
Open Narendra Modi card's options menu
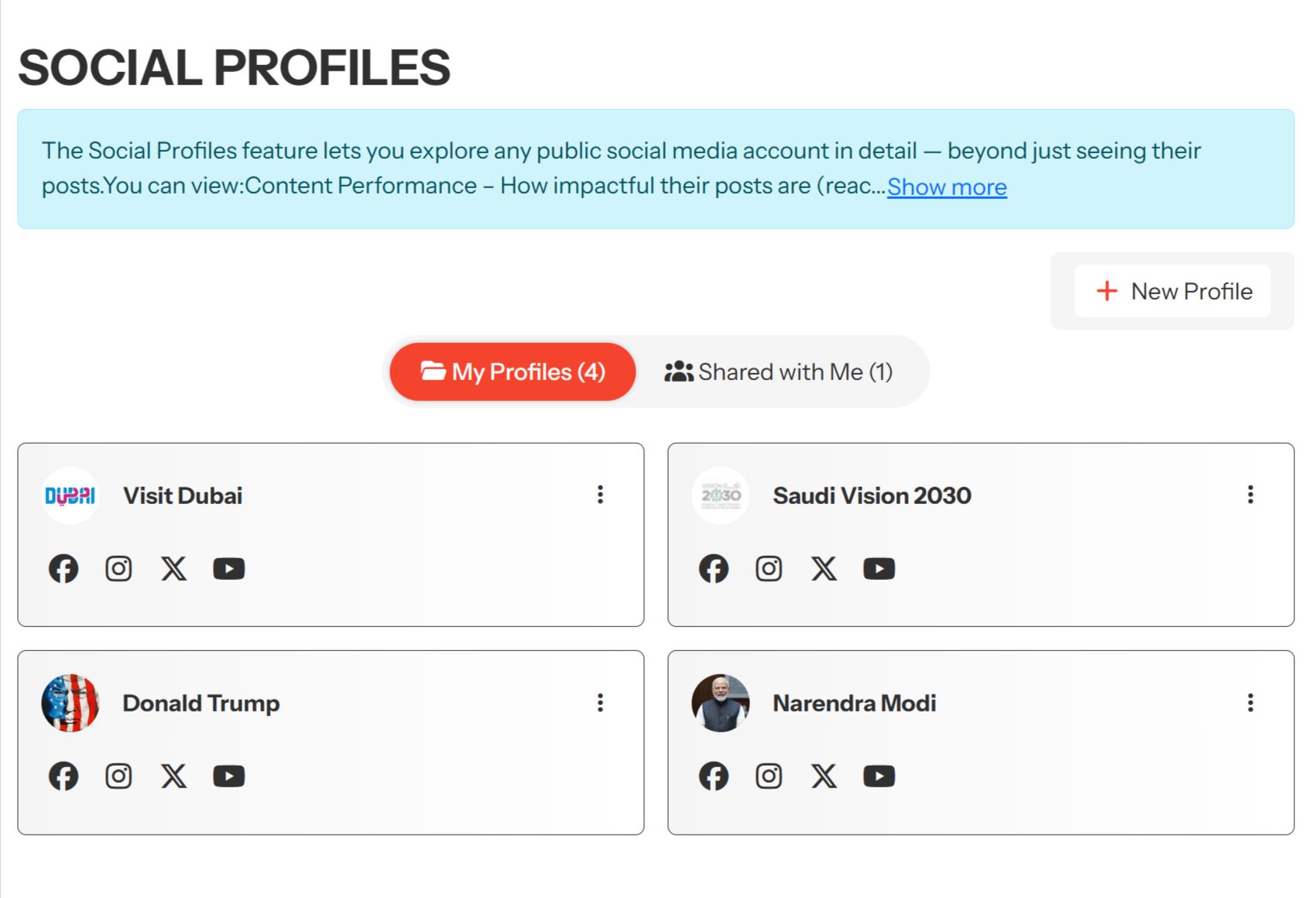point(1250,703)
